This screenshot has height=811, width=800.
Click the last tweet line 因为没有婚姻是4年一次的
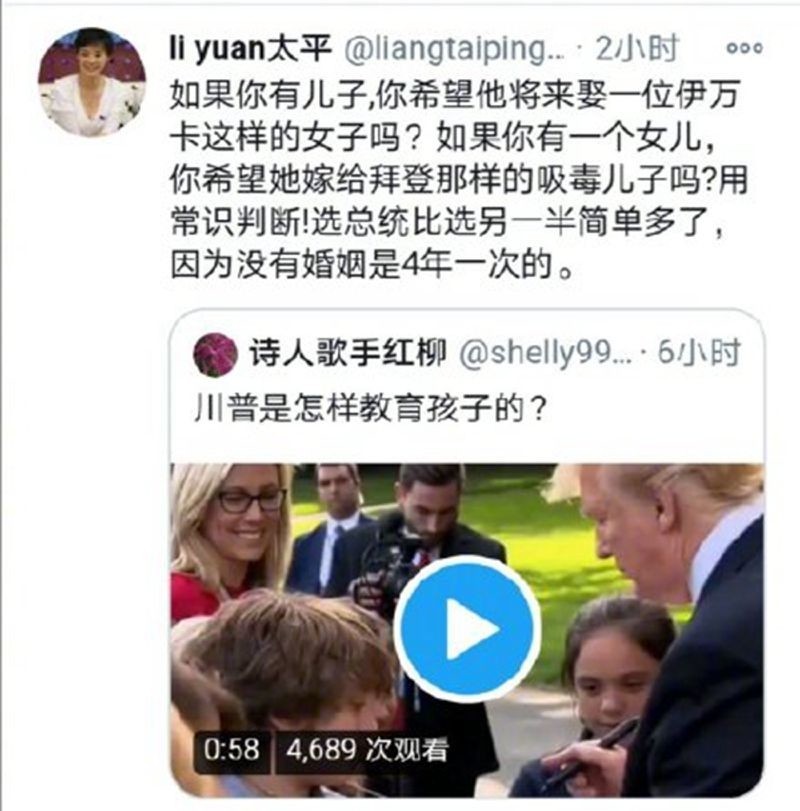coord(372,265)
